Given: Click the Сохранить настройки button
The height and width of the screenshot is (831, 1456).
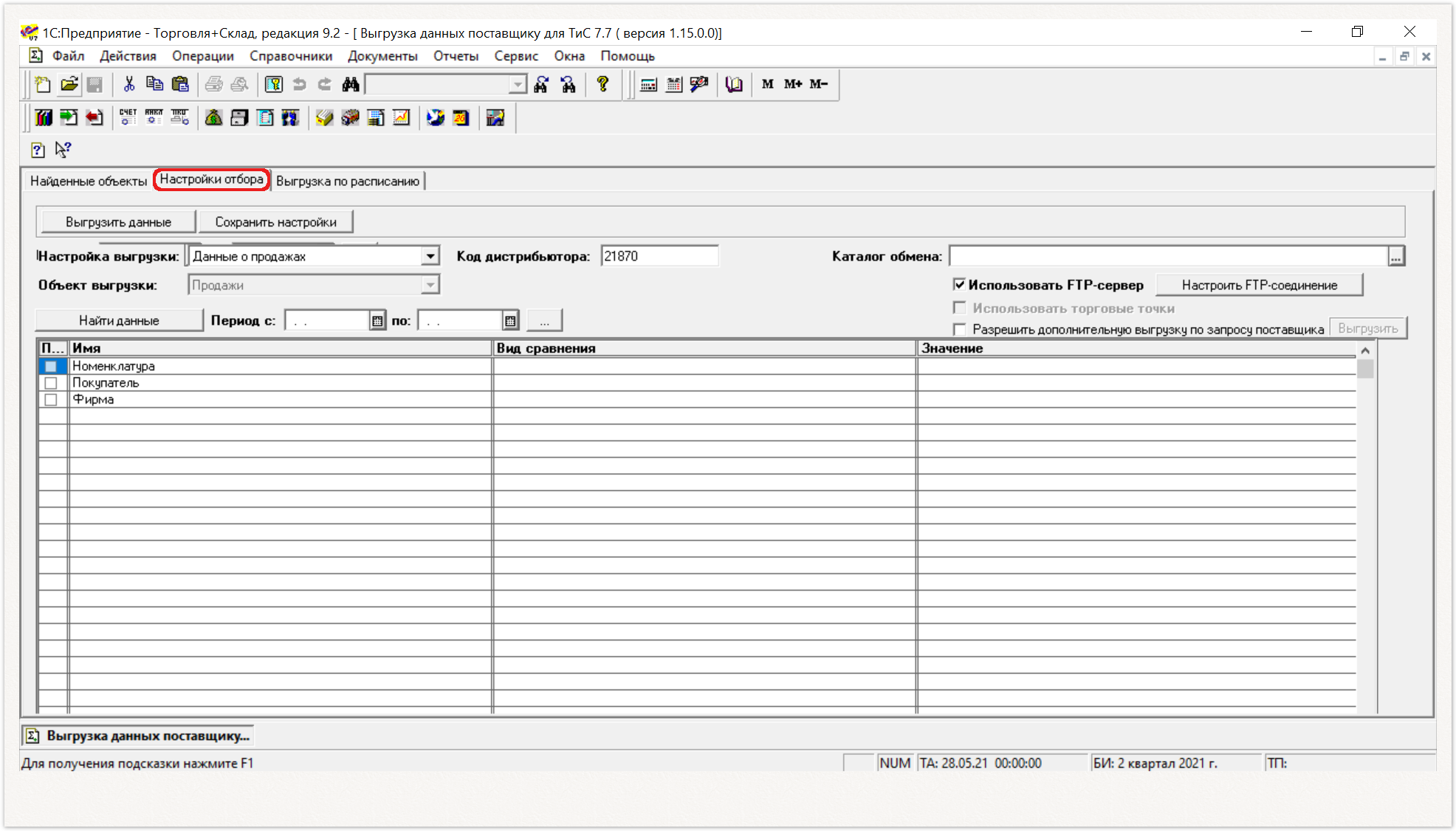Looking at the screenshot, I should pyautogui.click(x=276, y=222).
